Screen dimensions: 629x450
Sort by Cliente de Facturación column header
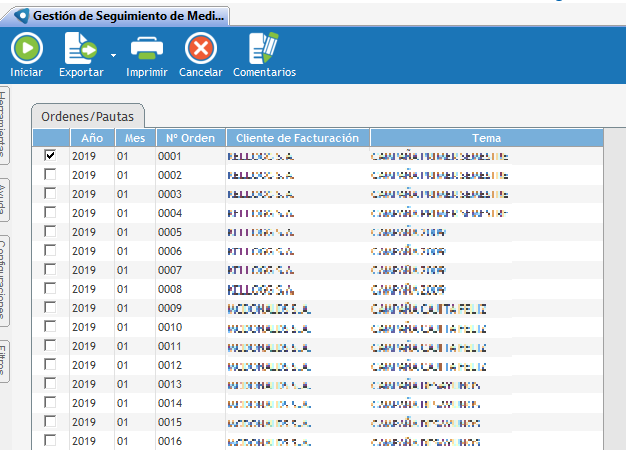click(x=298, y=138)
